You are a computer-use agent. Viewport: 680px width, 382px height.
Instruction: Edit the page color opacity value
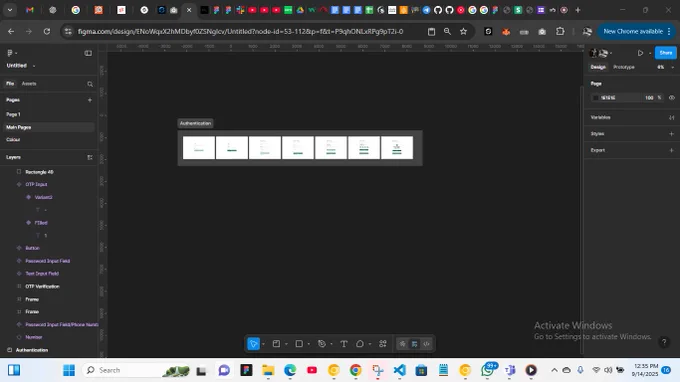click(649, 98)
